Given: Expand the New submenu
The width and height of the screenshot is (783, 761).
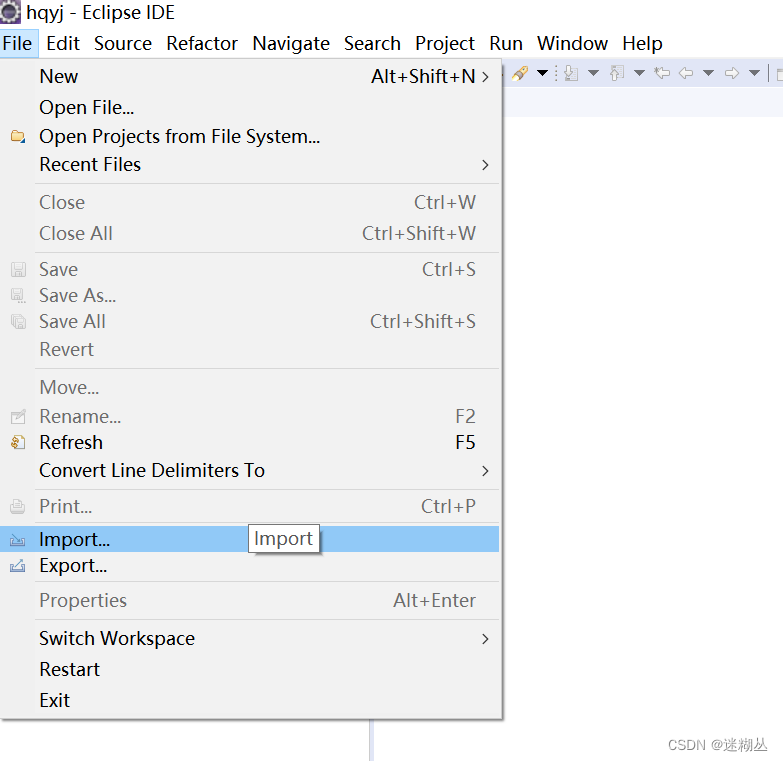Looking at the screenshot, I should [x=250, y=76].
